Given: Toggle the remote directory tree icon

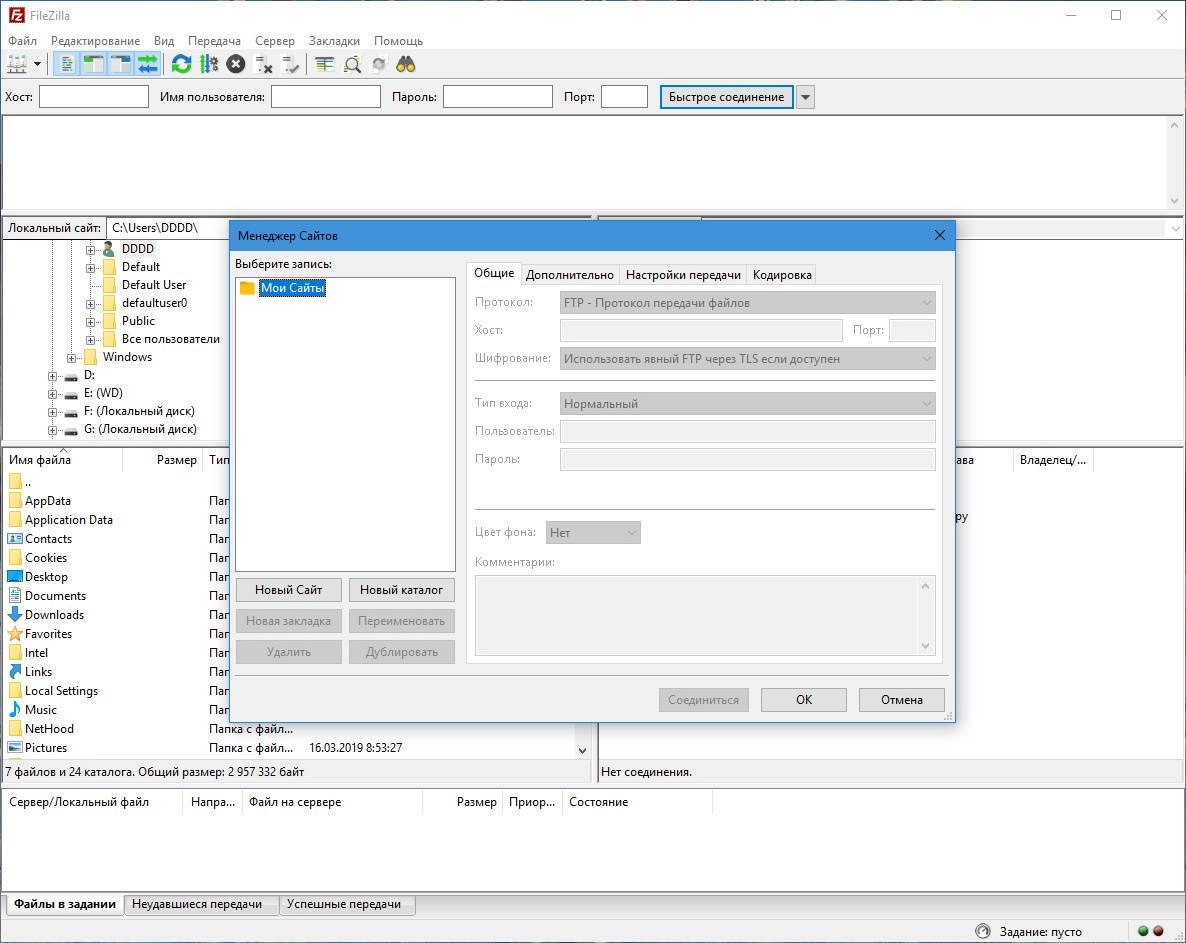Looking at the screenshot, I should [121, 64].
